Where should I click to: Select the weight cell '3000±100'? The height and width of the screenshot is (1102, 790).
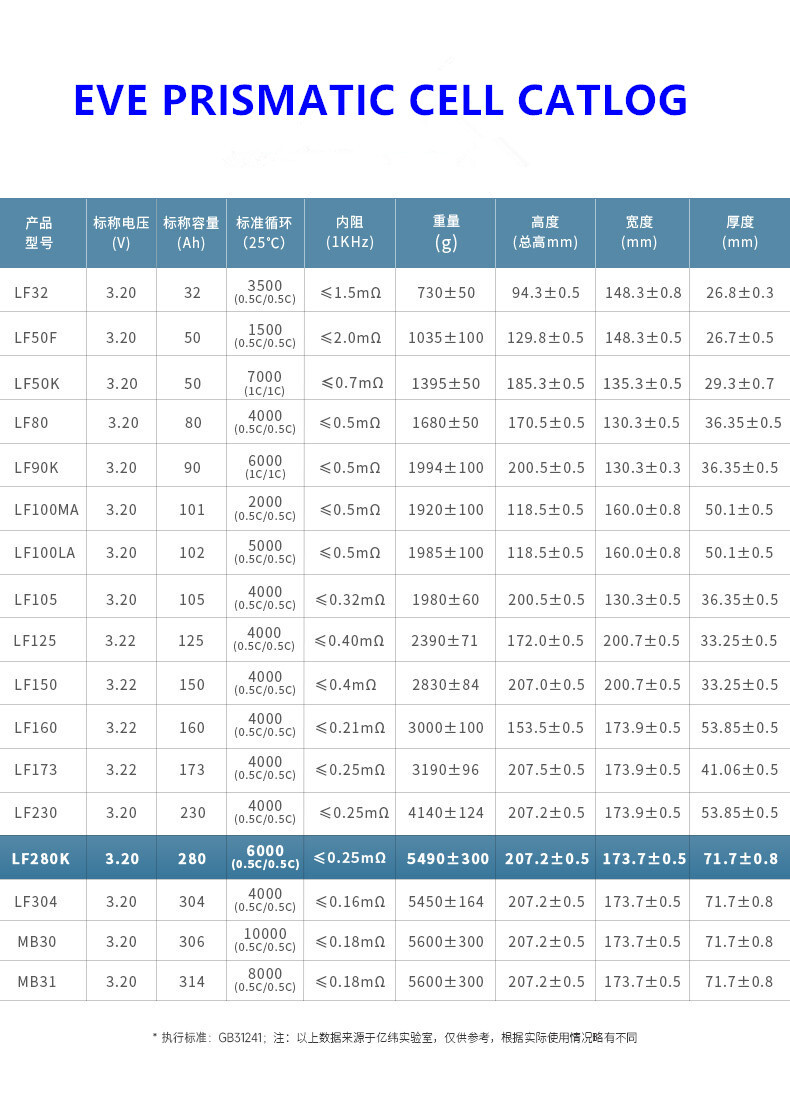tap(446, 727)
